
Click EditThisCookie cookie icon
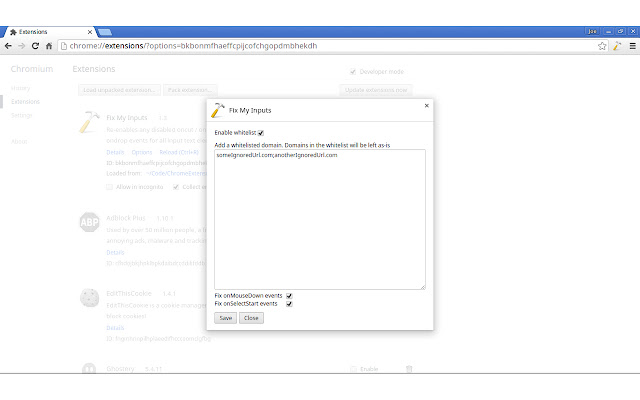pos(89,298)
